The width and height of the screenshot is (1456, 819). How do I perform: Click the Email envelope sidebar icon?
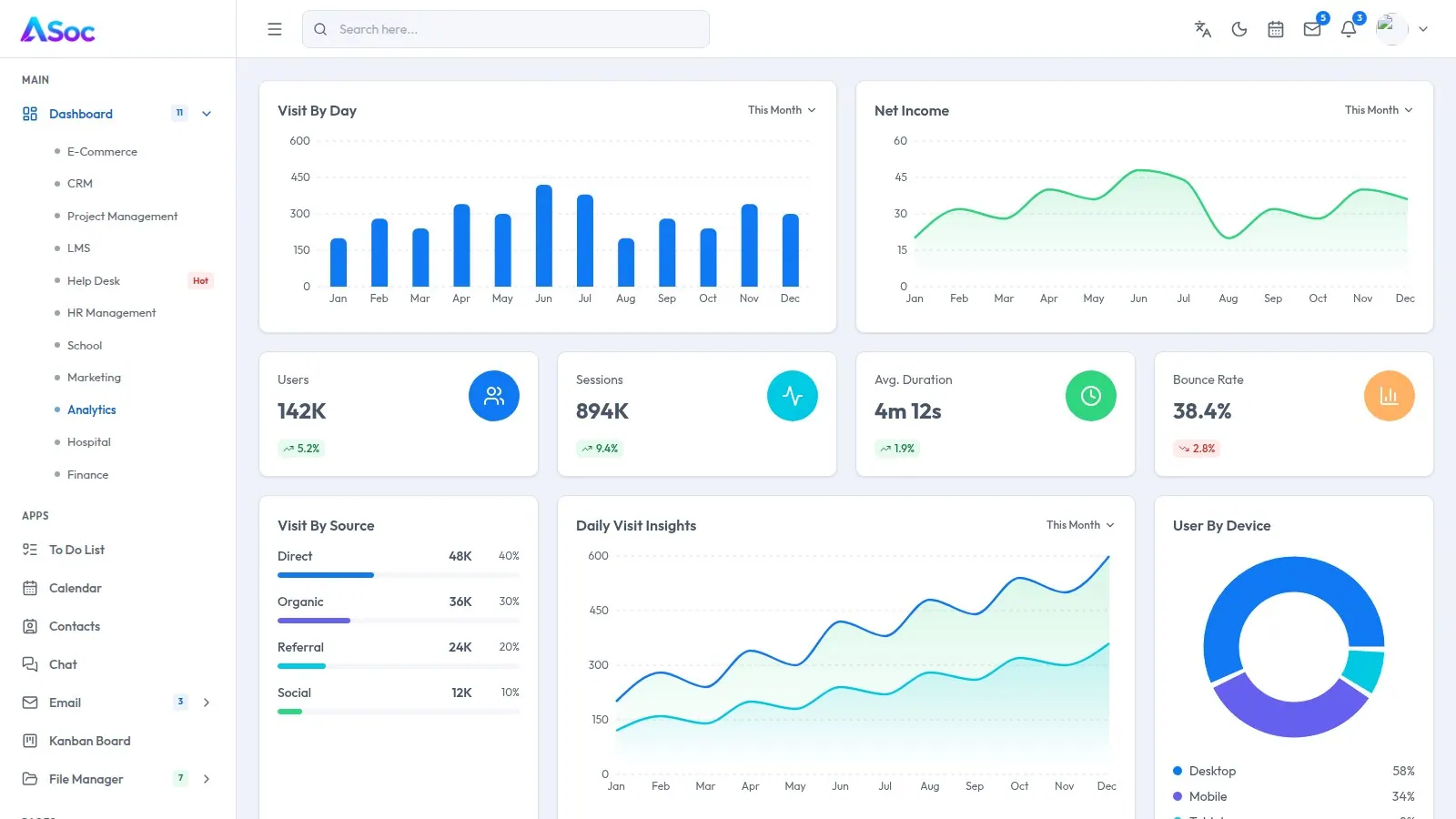[30, 703]
